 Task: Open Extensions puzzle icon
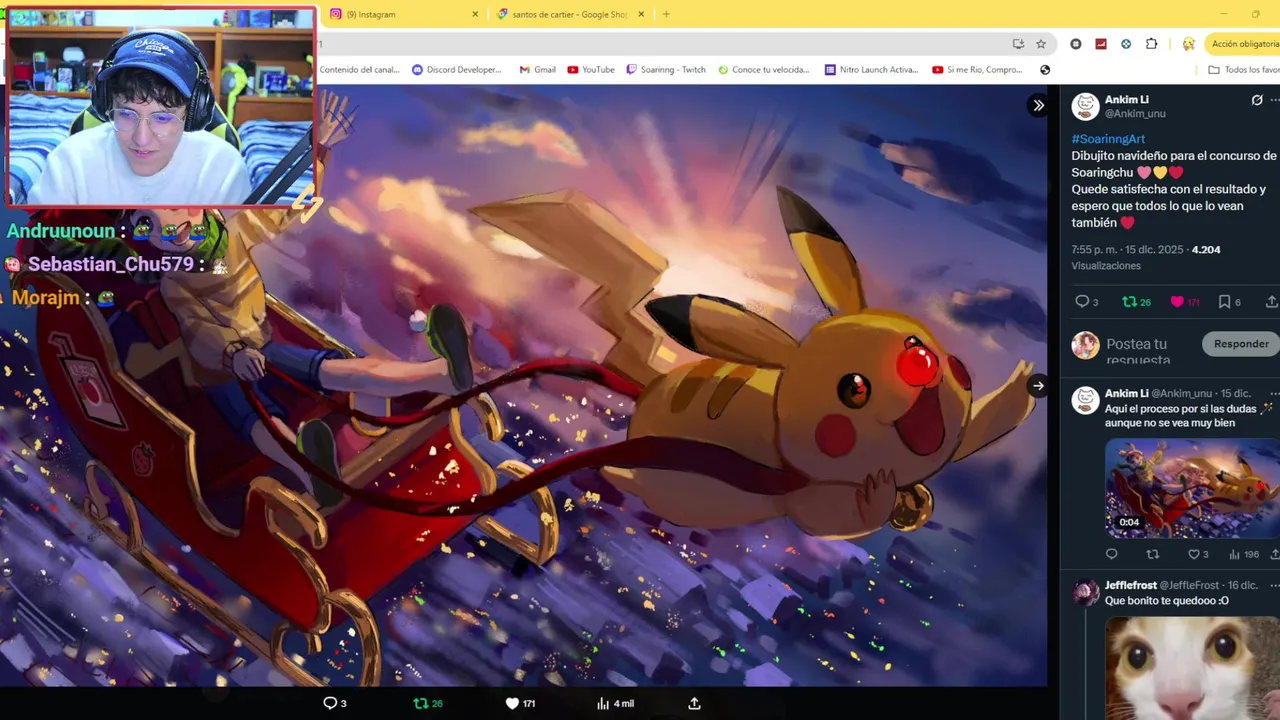click(x=1151, y=44)
